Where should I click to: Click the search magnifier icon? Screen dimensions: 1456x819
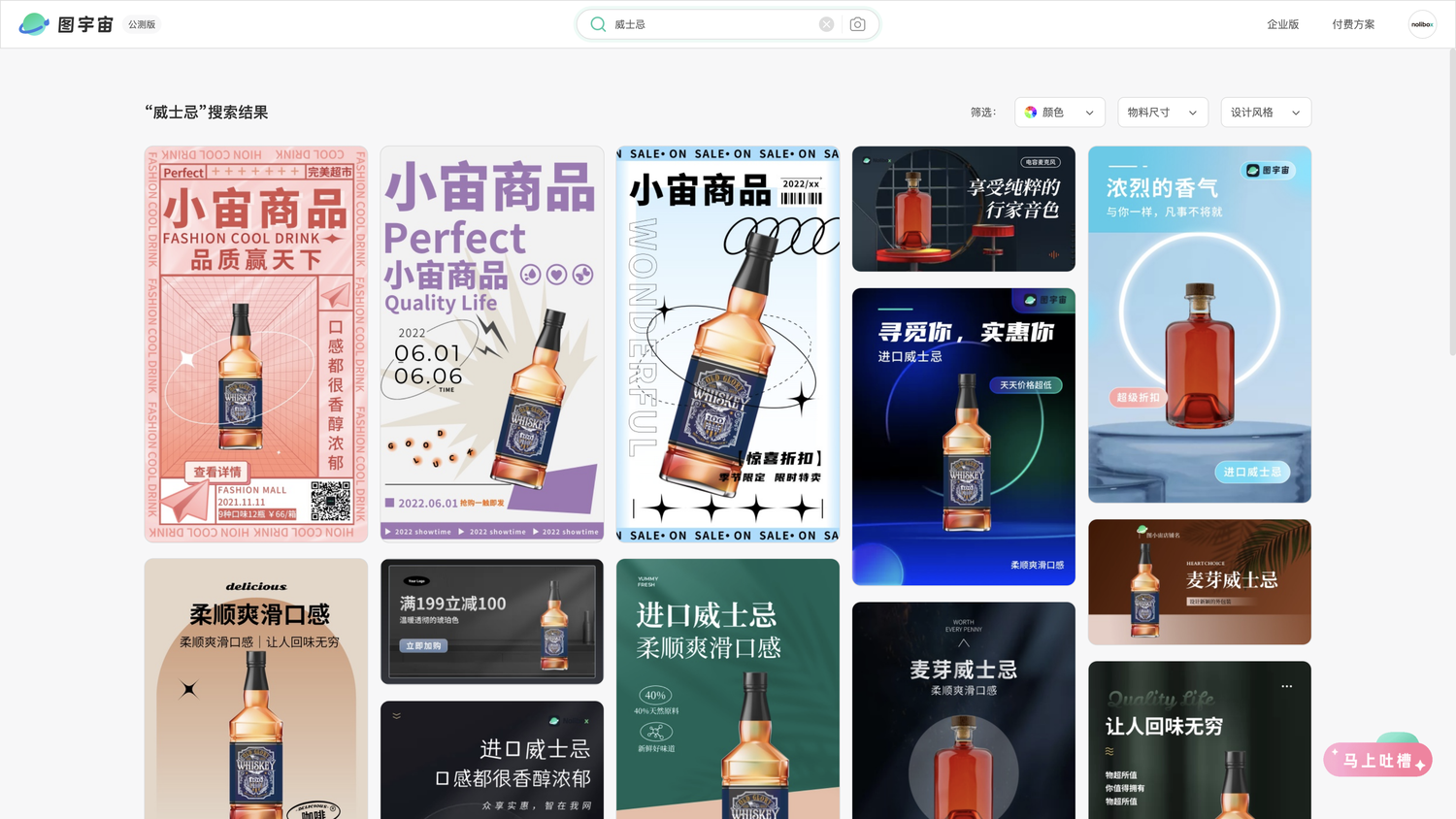coord(598,24)
